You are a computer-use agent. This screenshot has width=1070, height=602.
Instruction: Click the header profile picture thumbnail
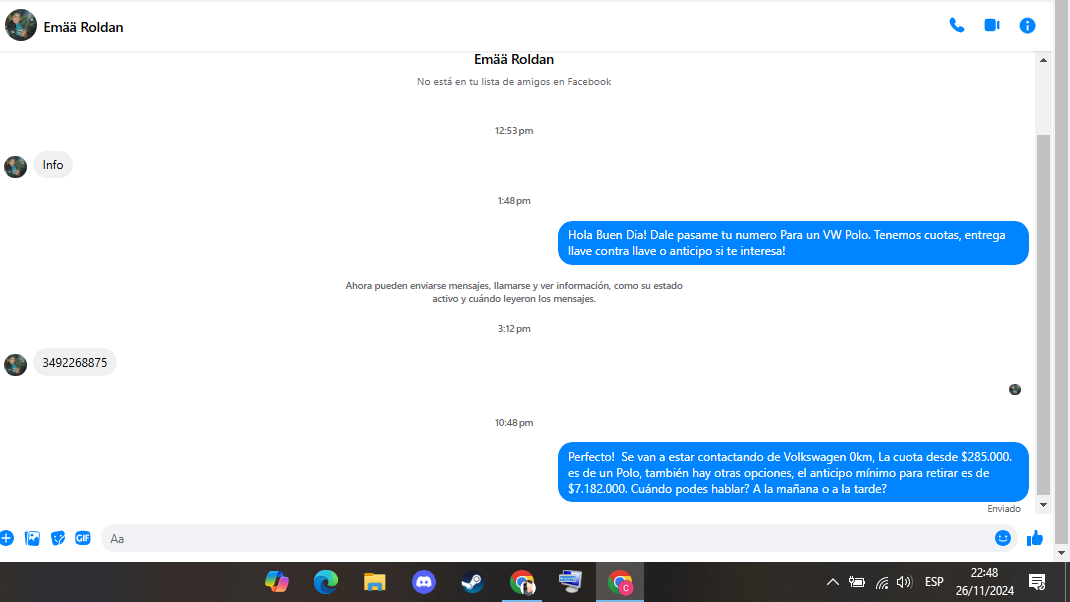(20, 25)
